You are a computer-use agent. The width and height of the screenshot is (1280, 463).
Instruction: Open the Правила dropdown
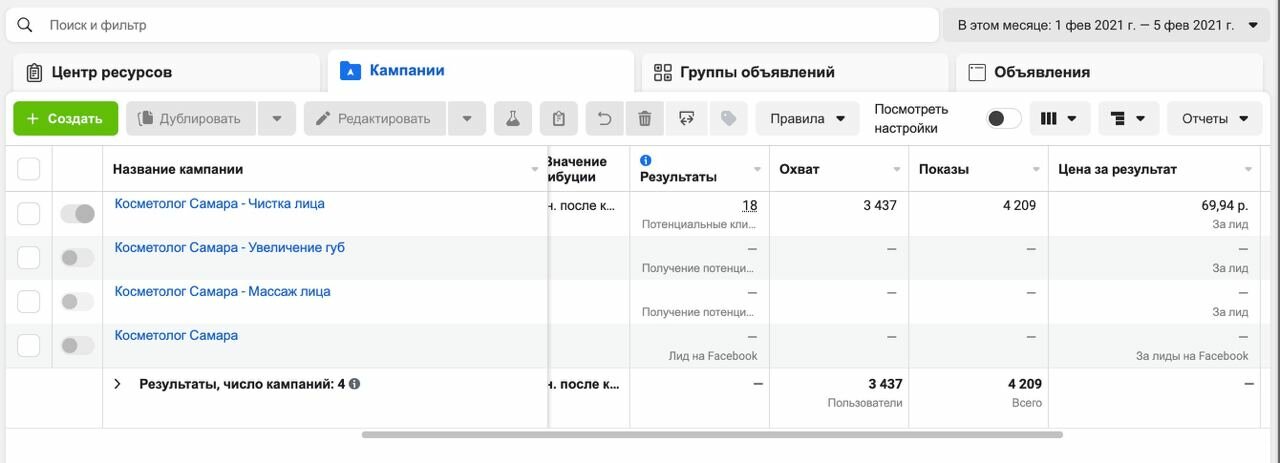tap(807, 118)
